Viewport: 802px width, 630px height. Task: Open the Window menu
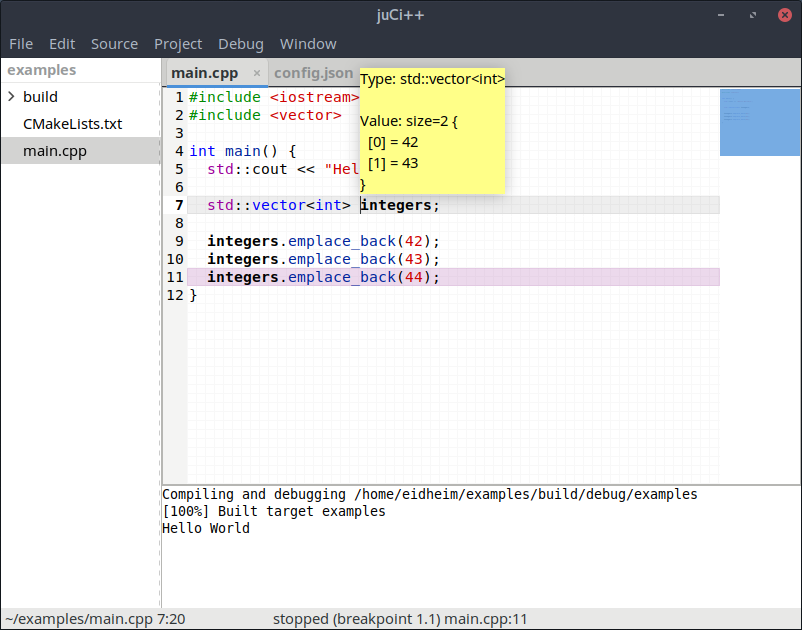[308, 44]
